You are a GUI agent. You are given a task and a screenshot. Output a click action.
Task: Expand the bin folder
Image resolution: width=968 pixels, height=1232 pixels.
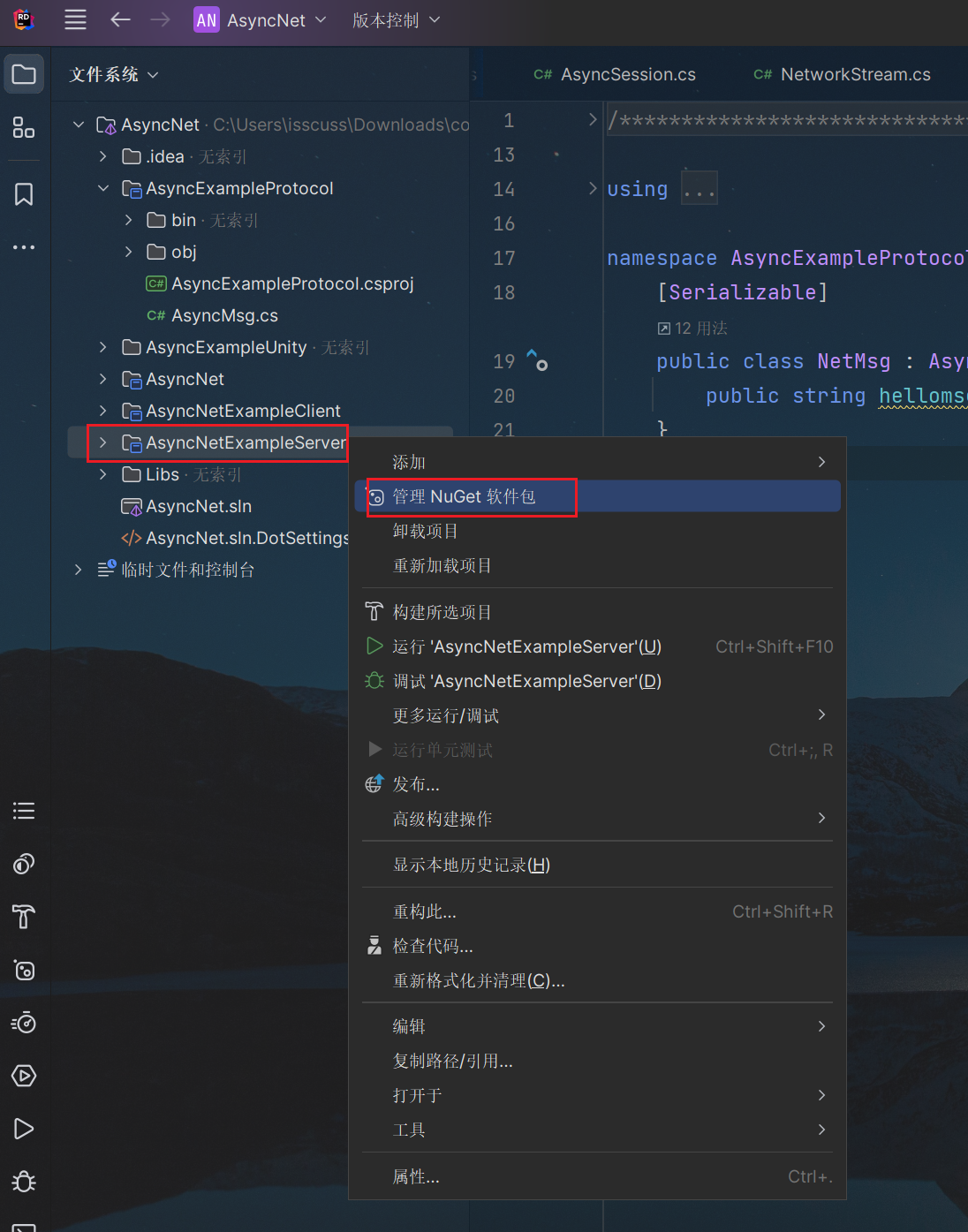[x=129, y=220]
